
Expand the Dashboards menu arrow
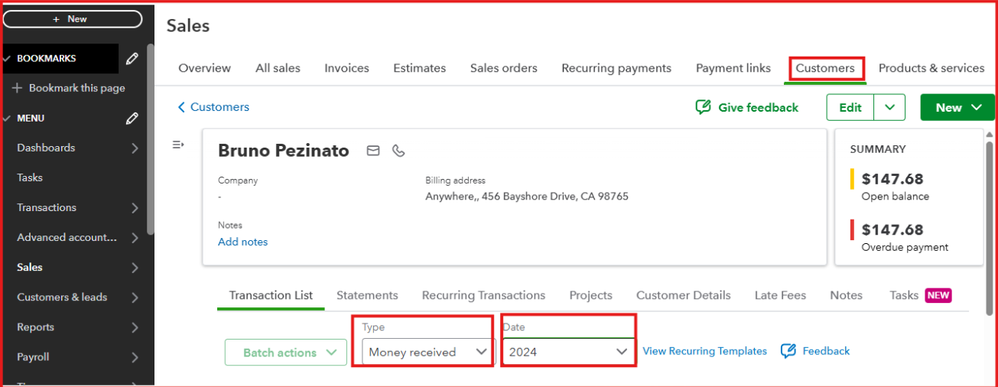click(134, 148)
